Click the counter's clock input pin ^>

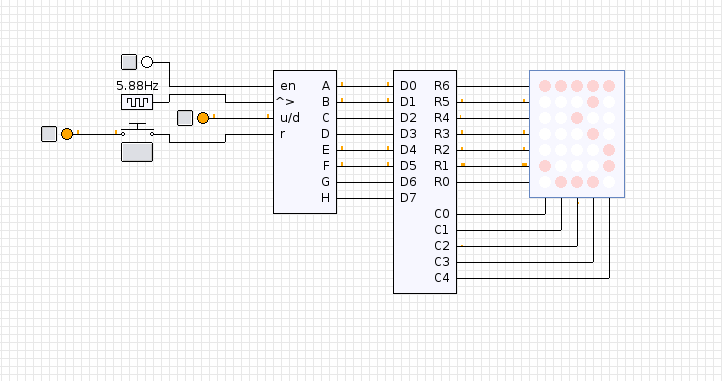285,101
